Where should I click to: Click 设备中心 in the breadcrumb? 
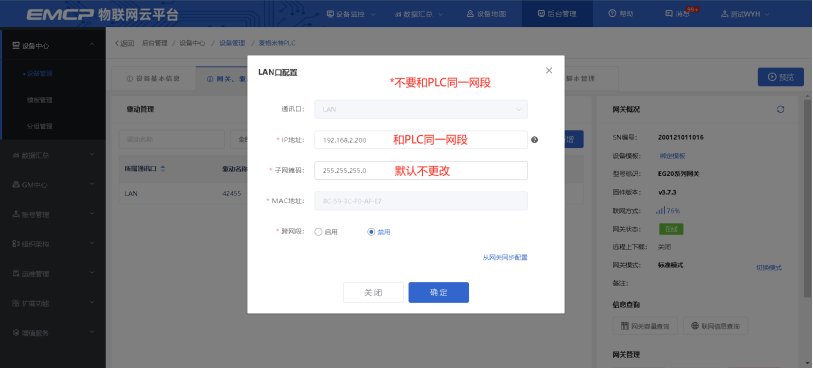[192, 43]
